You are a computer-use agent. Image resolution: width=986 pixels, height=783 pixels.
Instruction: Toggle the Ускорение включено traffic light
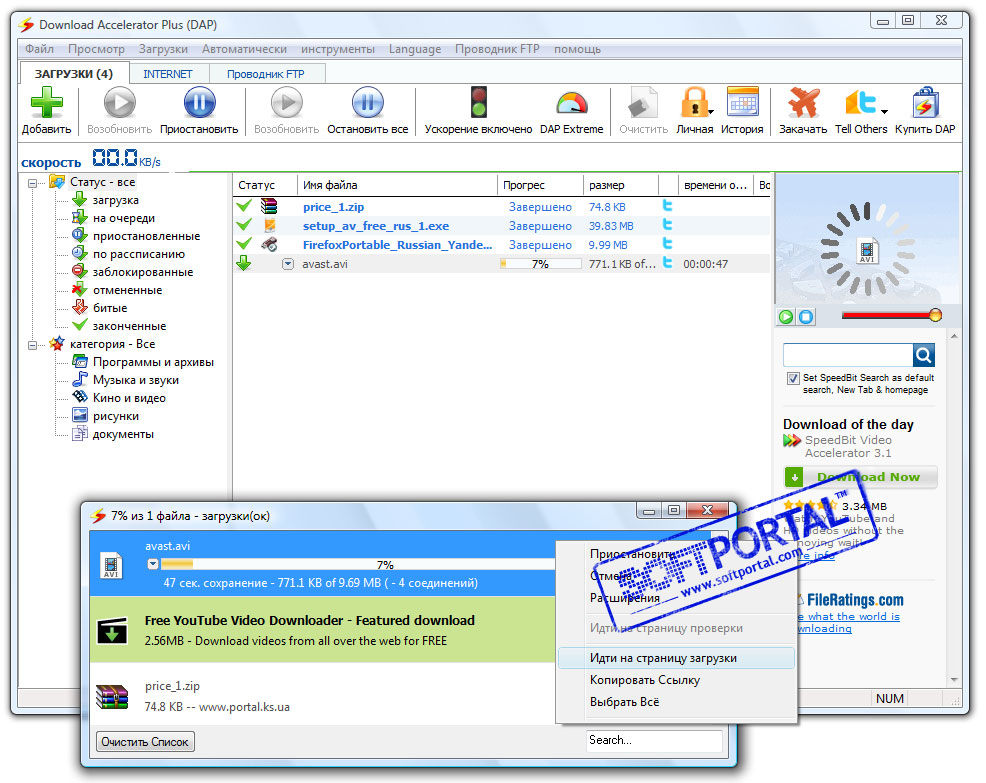[x=479, y=103]
